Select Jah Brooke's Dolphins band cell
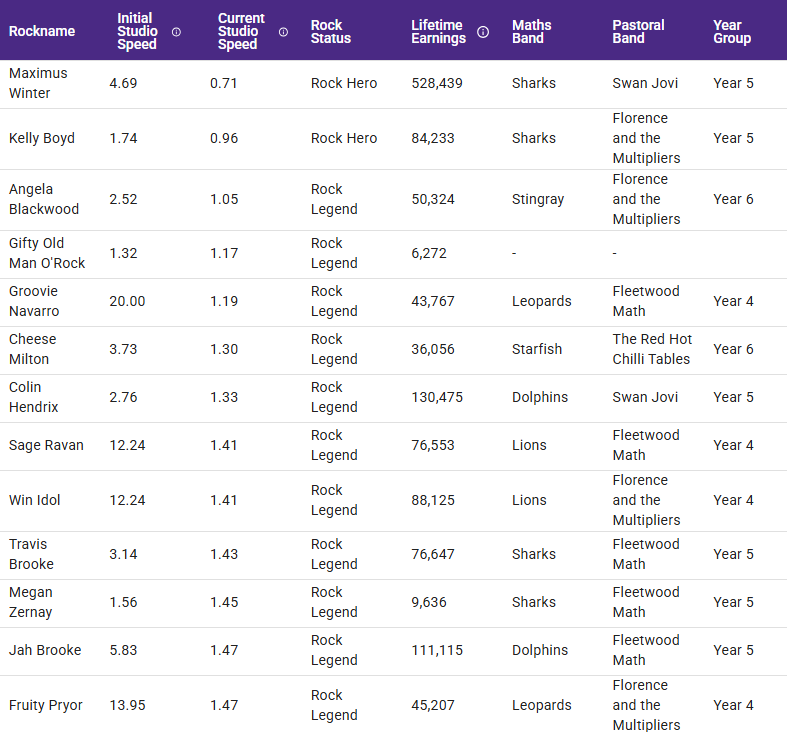 coord(540,650)
